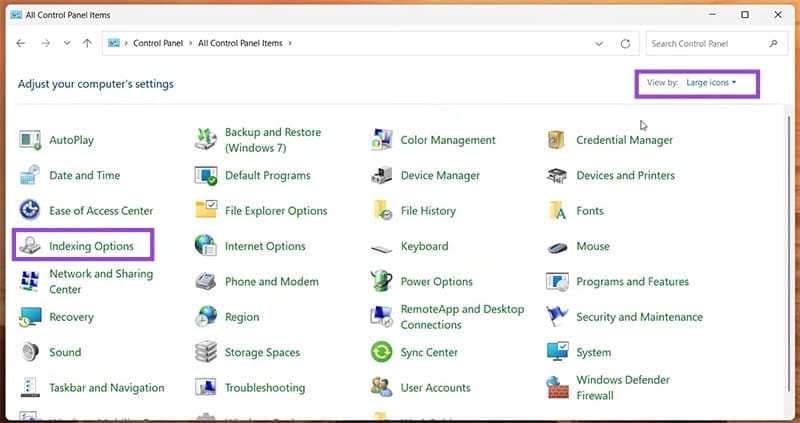Click the Devices and Printers icon

[557, 175]
